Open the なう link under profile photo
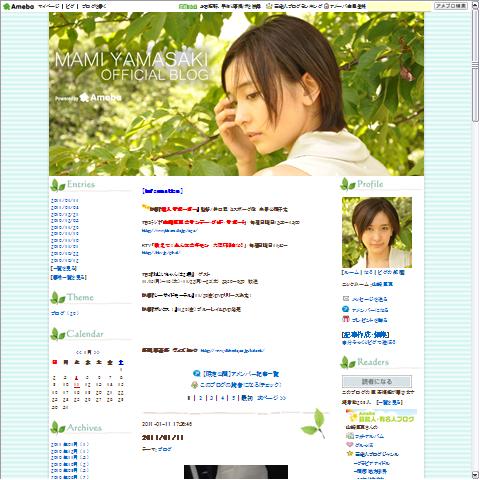Image resolution: width=480 pixels, height=480 pixels. coord(368,272)
